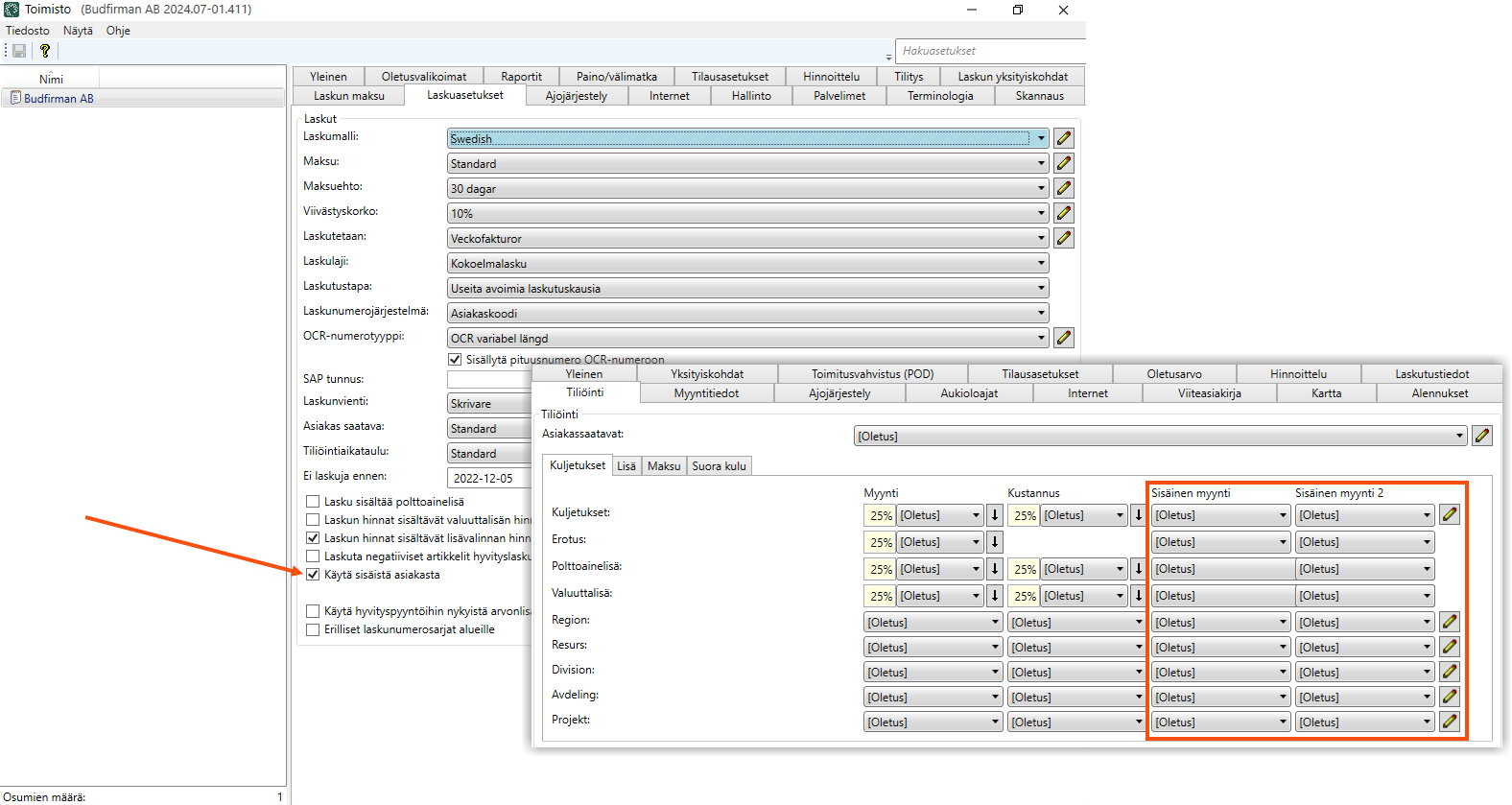The image size is (1512, 805).
Task: Click the Hakuasetukset search field
Action: tap(988, 51)
